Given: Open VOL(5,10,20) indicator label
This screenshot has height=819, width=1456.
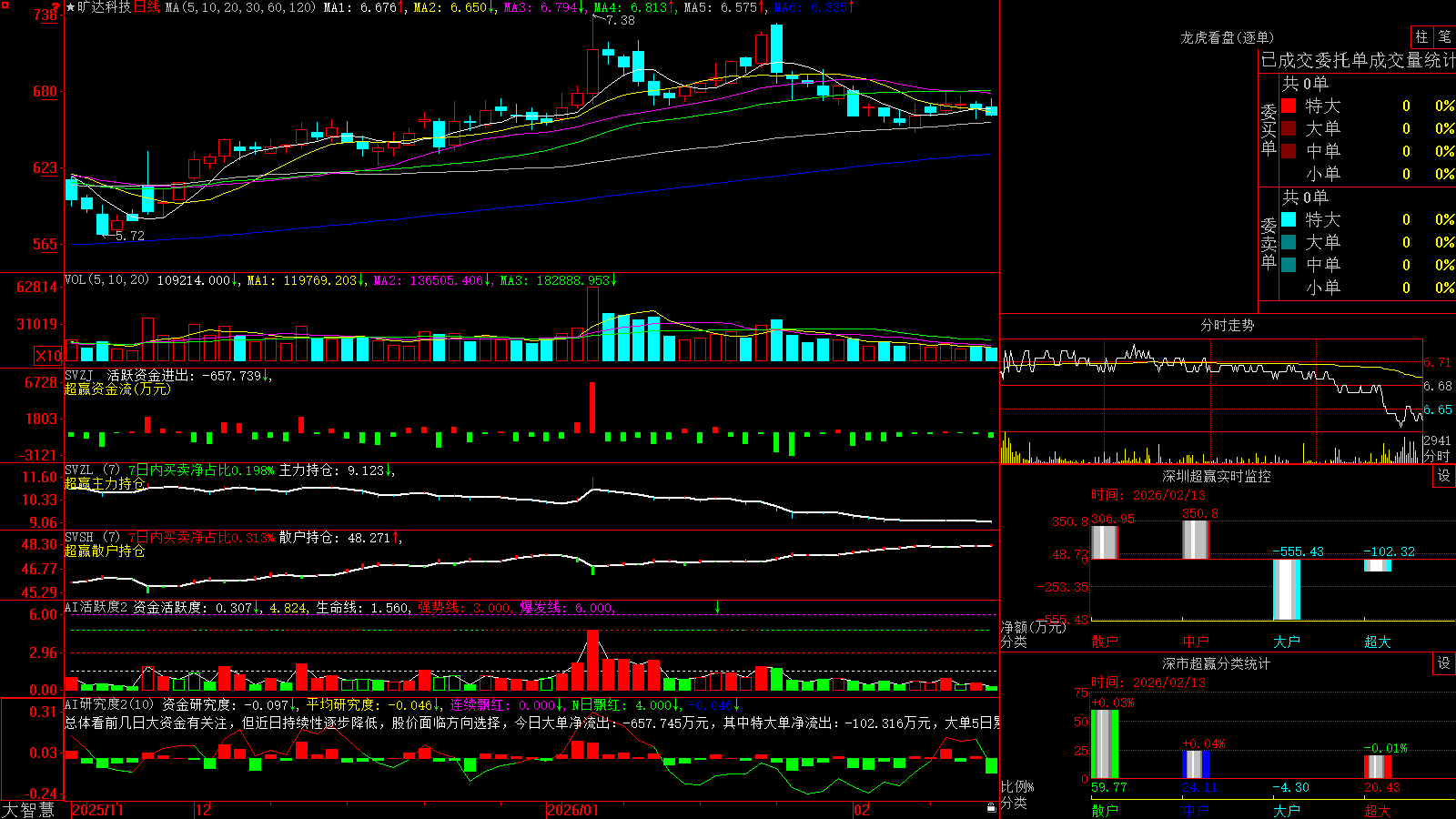Looking at the screenshot, I should click(x=107, y=280).
